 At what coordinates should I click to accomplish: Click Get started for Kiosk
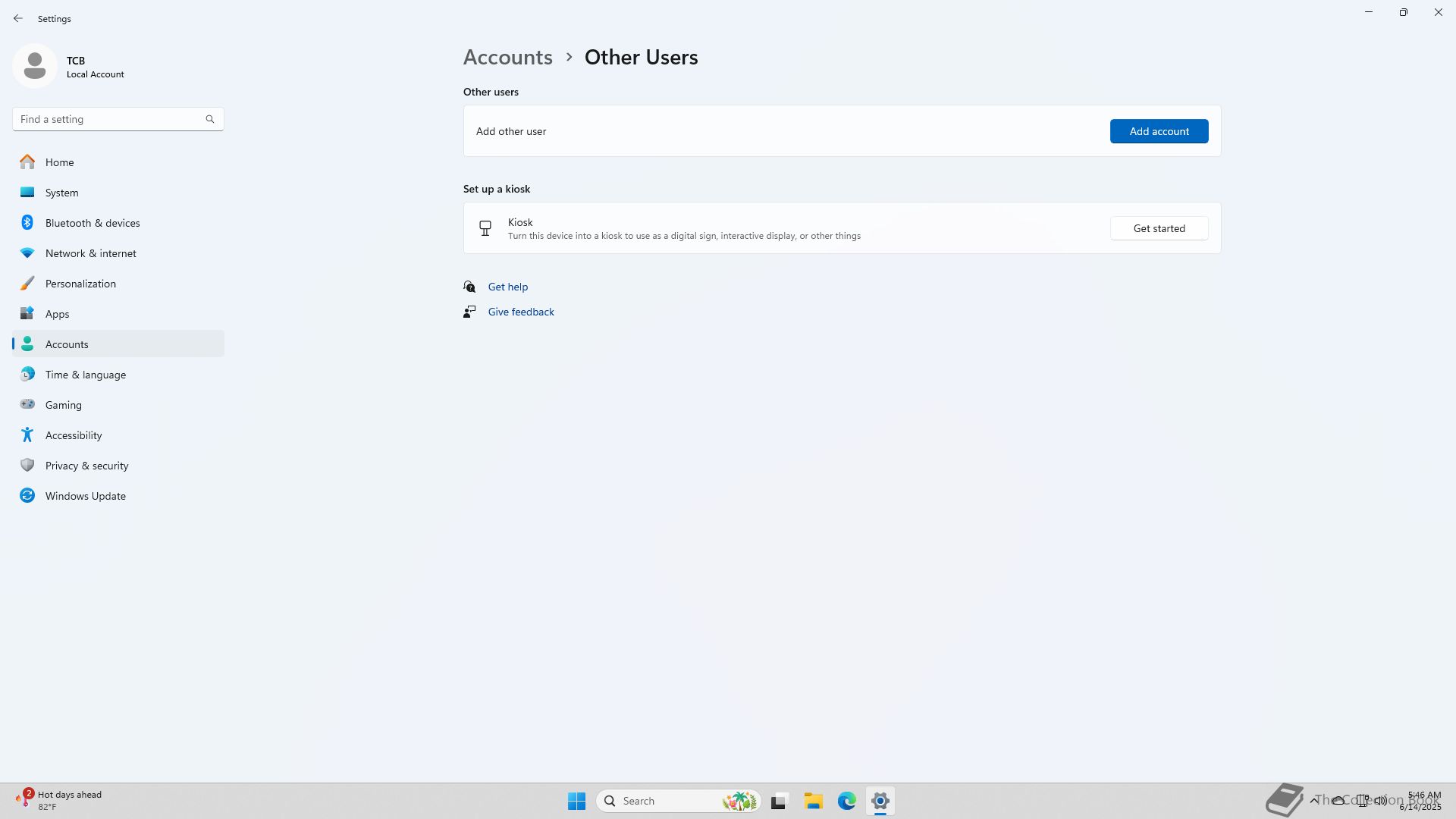pyautogui.click(x=1159, y=228)
